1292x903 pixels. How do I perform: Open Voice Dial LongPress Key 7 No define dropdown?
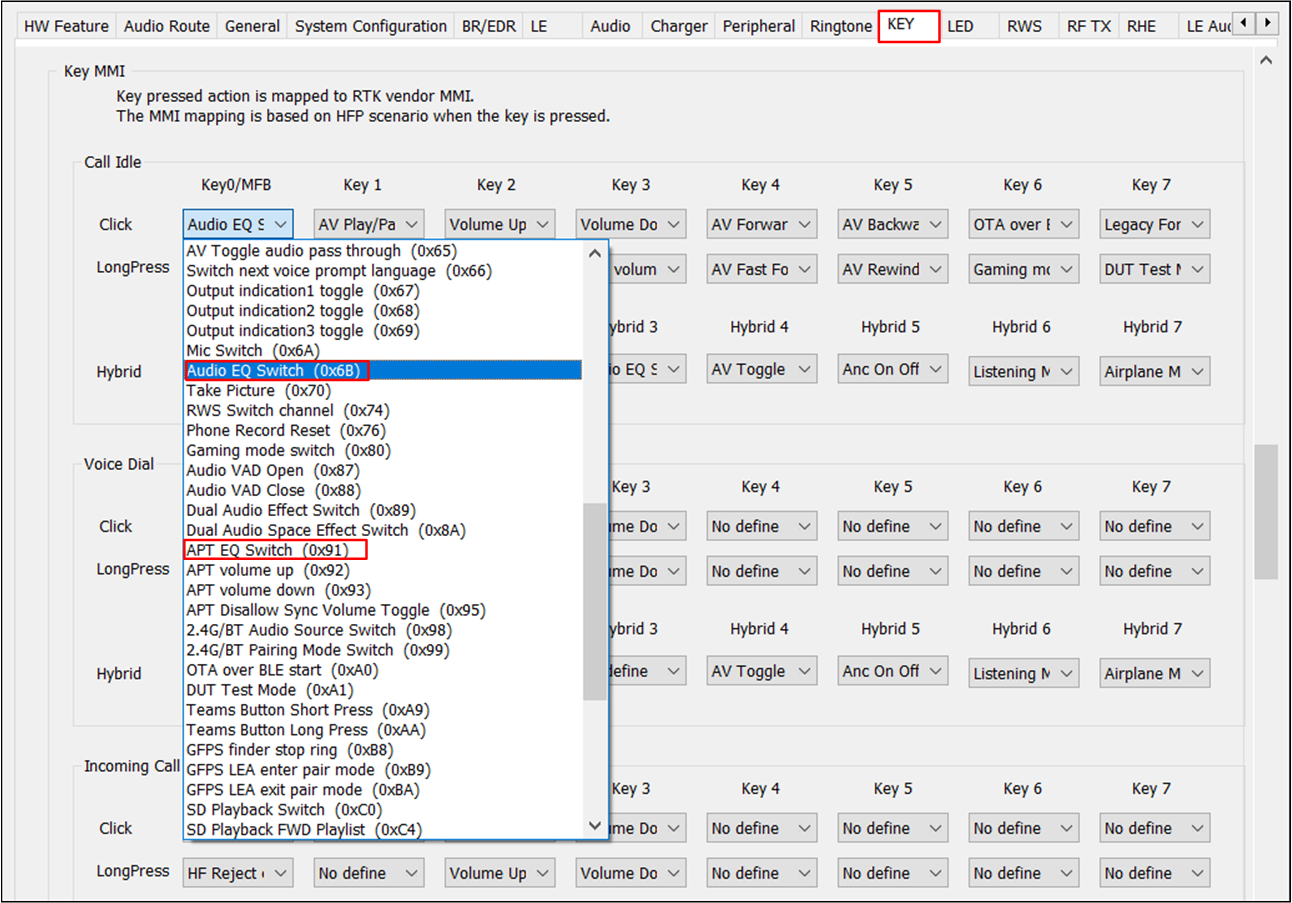[x=1155, y=571]
